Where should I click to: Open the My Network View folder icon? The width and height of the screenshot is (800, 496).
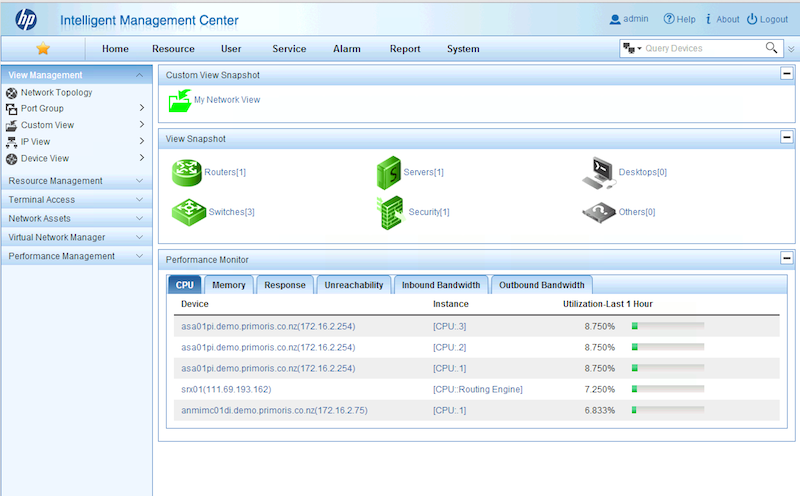[180, 101]
